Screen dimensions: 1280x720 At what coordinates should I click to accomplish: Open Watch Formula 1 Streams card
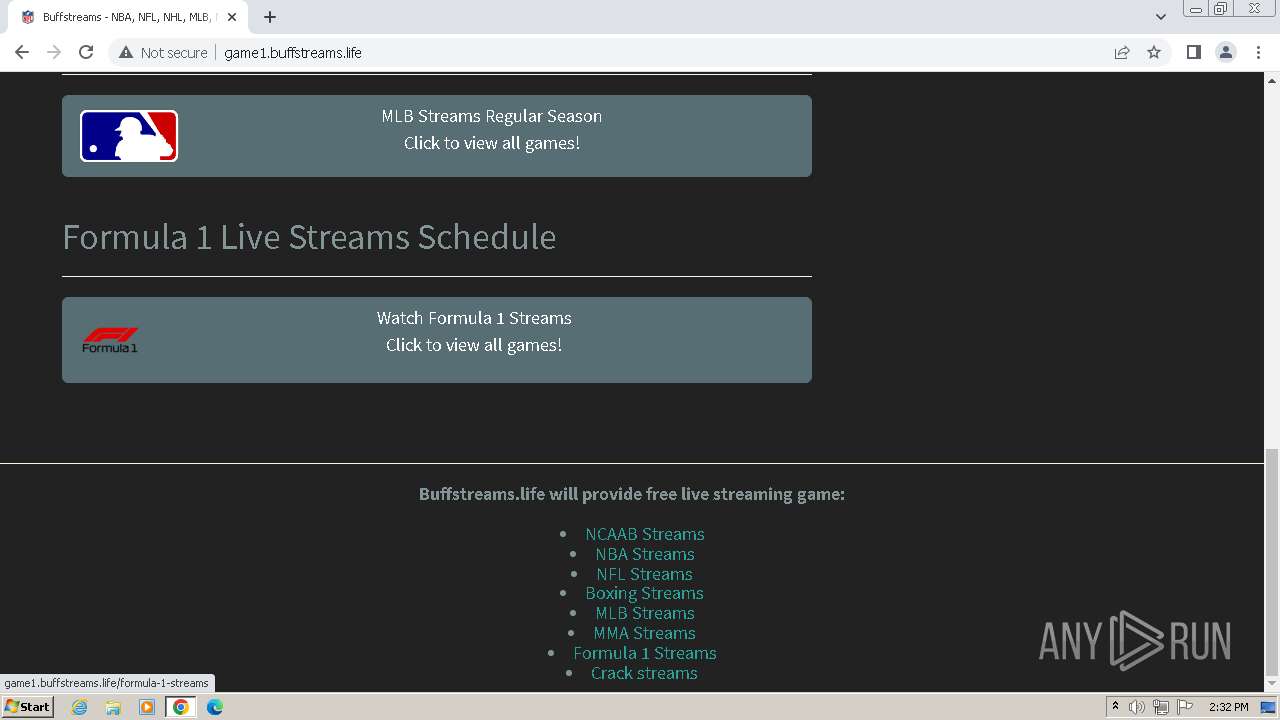[x=437, y=340]
